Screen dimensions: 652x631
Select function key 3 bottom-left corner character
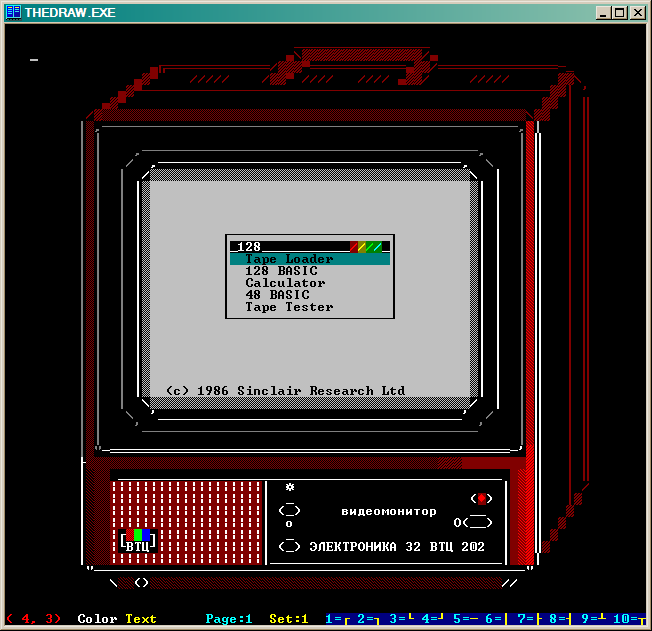click(x=402, y=619)
